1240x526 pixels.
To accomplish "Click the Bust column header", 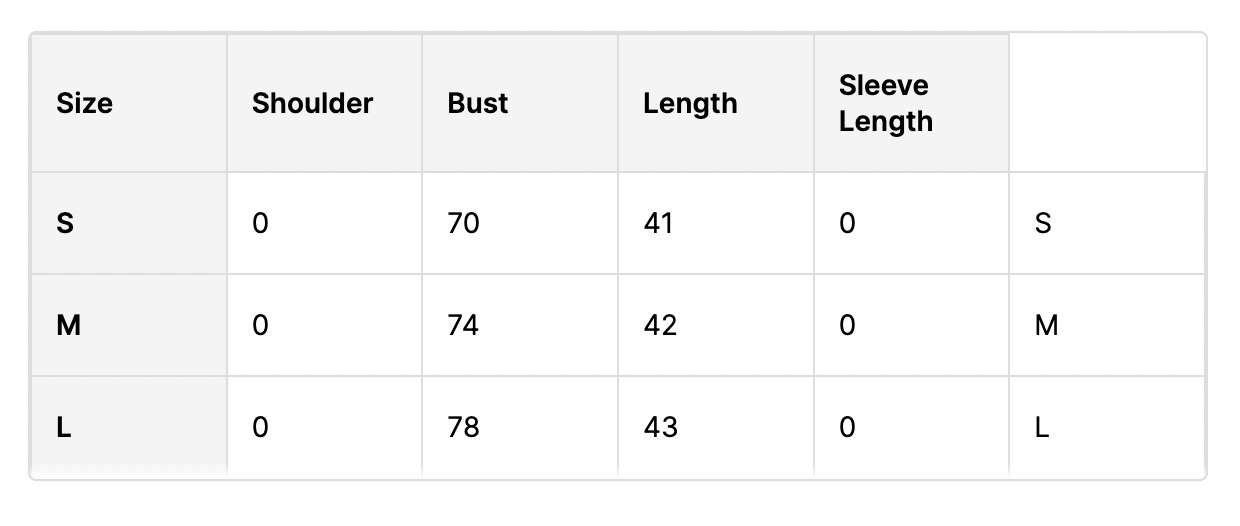I will tap(478, 103).
